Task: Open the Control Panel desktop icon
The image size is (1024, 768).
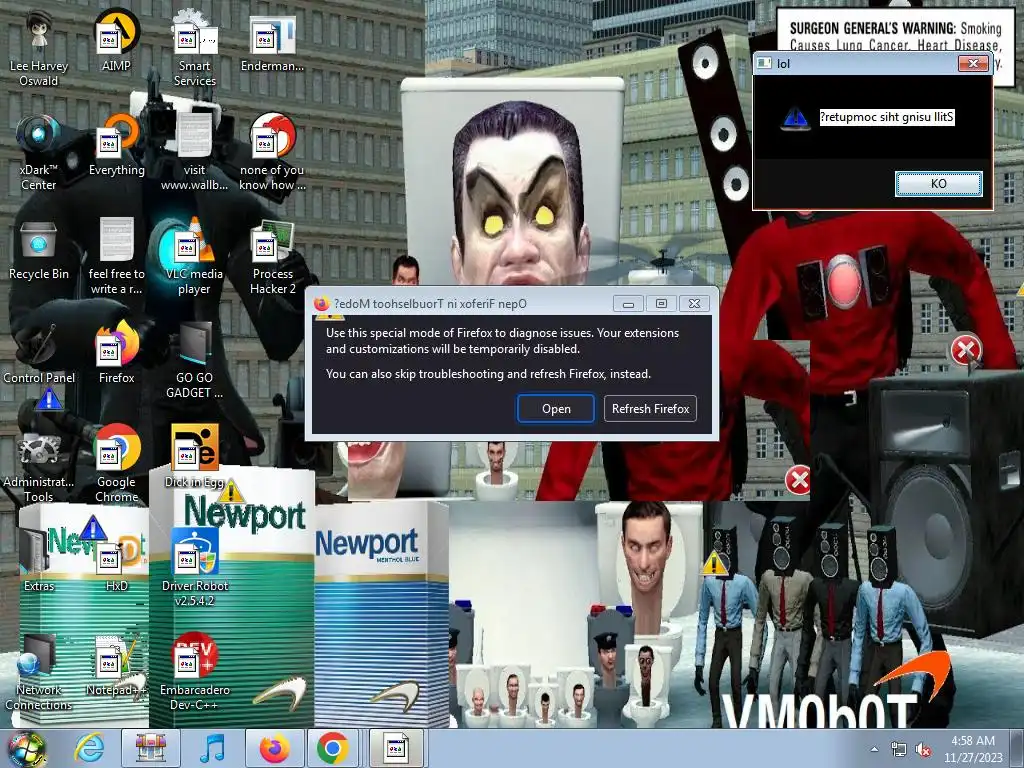Action: [x=39, y=353]
